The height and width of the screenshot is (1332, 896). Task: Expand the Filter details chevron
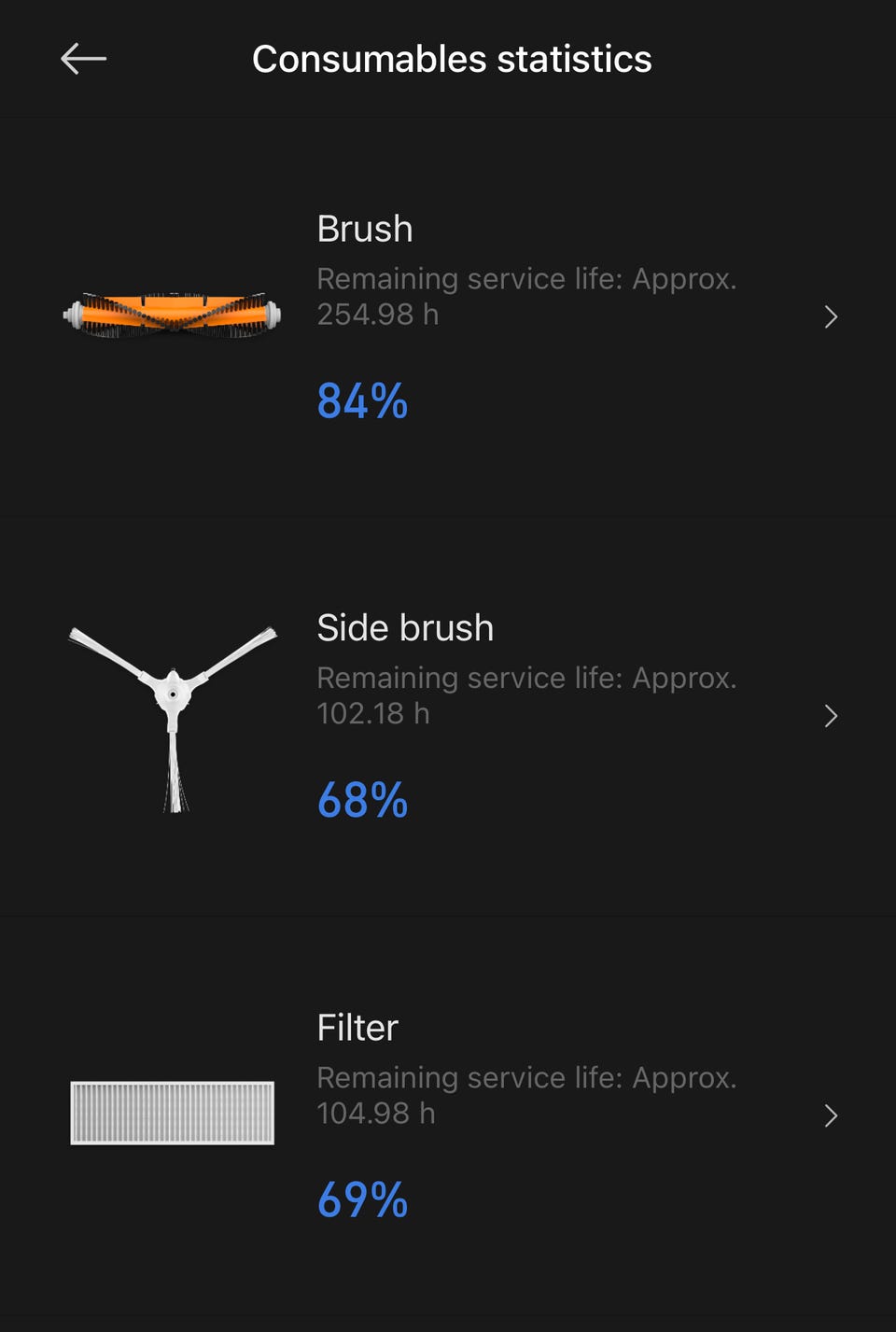[x=831, y=1115]
